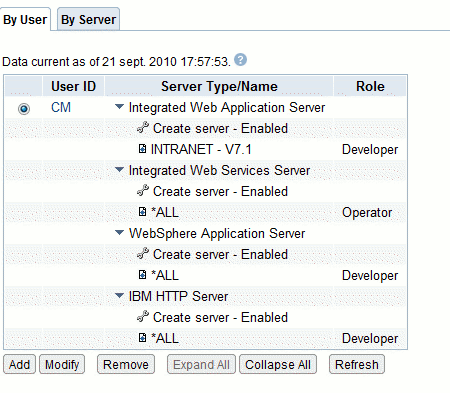
Task: Click the Refresh button
Action: click(357, 364)
